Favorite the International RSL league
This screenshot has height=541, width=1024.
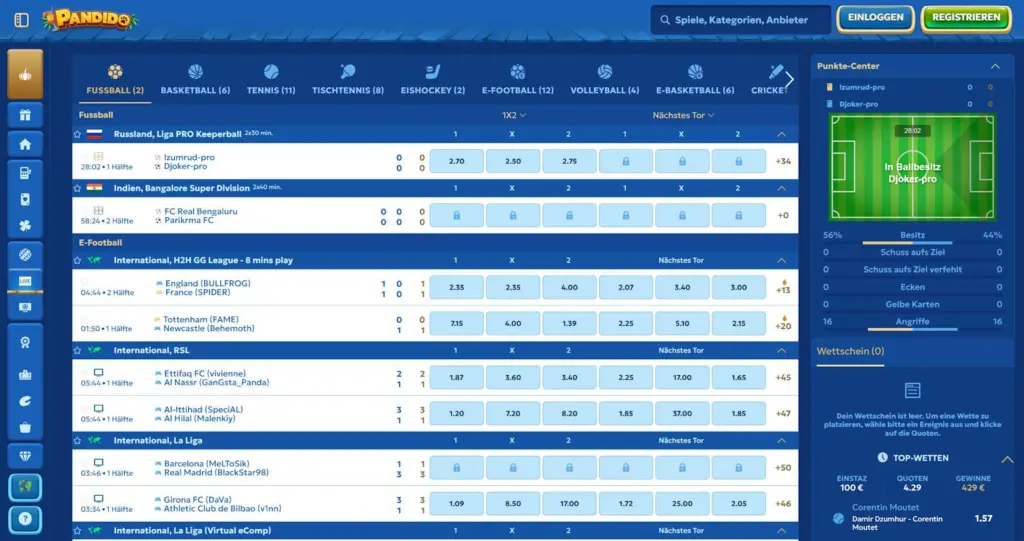pyautogui.click(x=78, y=351)
